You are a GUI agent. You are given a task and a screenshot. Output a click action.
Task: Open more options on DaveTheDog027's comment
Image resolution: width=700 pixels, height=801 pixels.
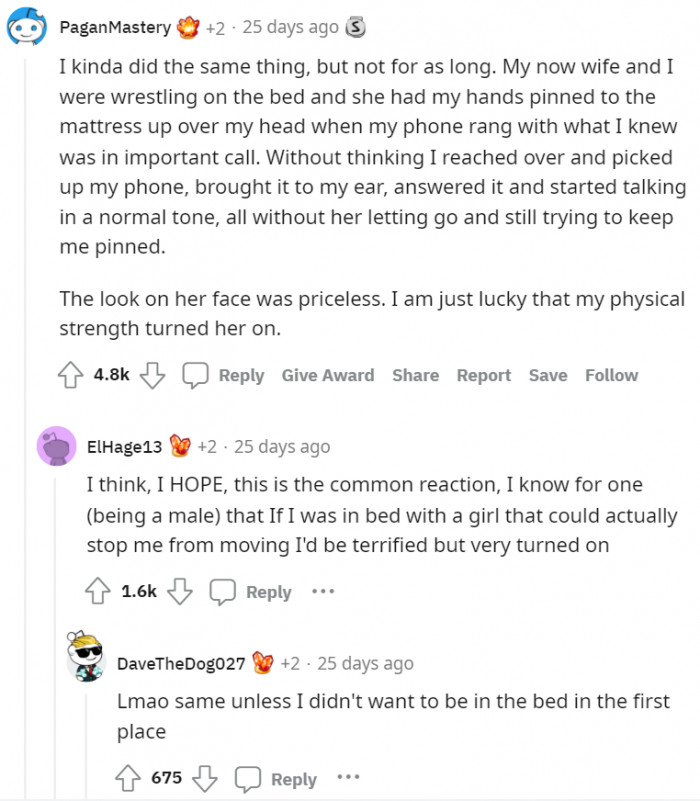click(347, 779)
